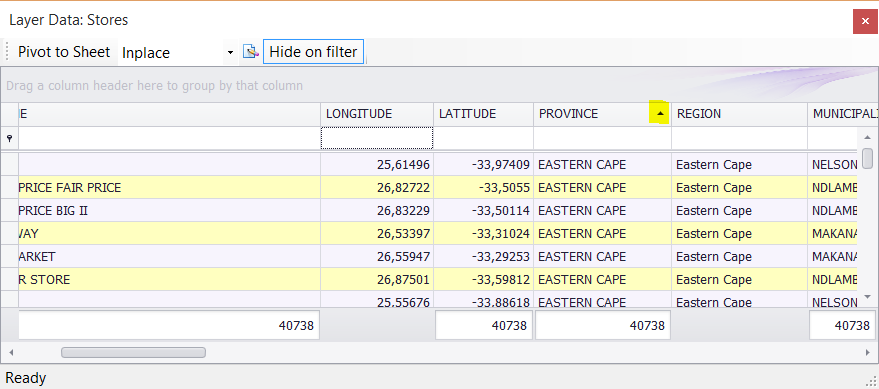Click the toolbar drag handle grip

click(x=7, y=52)
